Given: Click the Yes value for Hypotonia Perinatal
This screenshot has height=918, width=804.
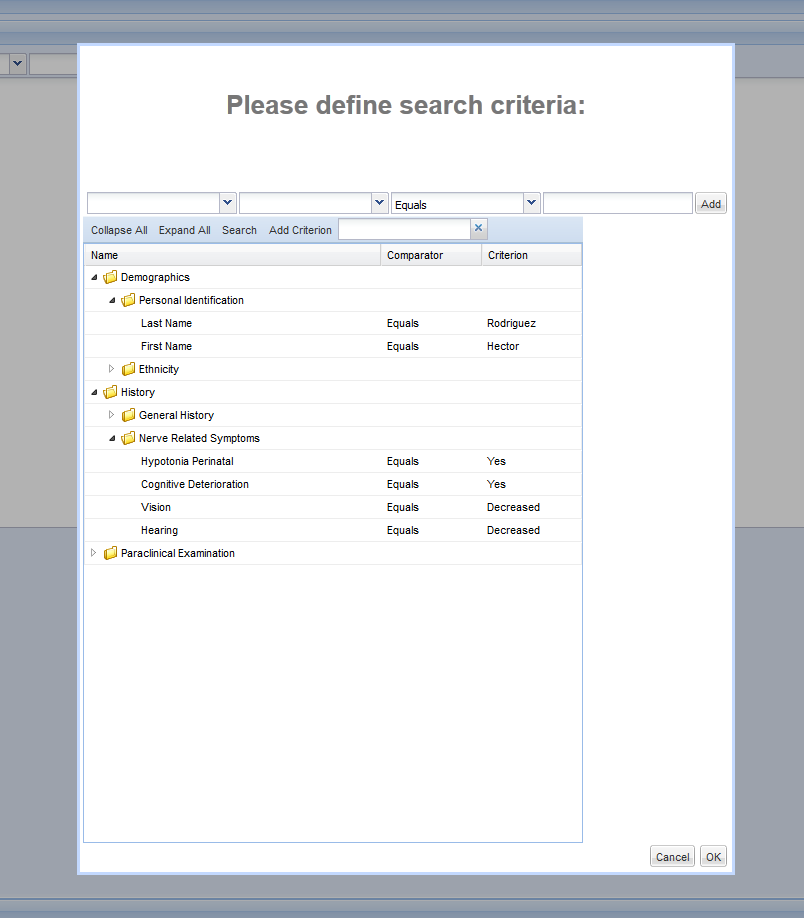Looking at the screenshot, I should [496, 461].
